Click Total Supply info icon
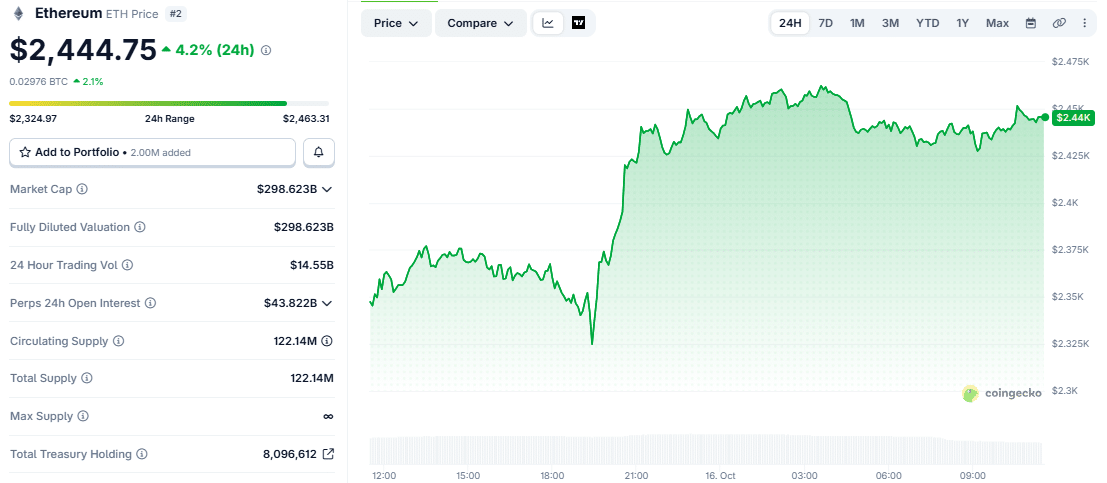This screenshot has height=483, width=1107. click(x=87, y=378)
